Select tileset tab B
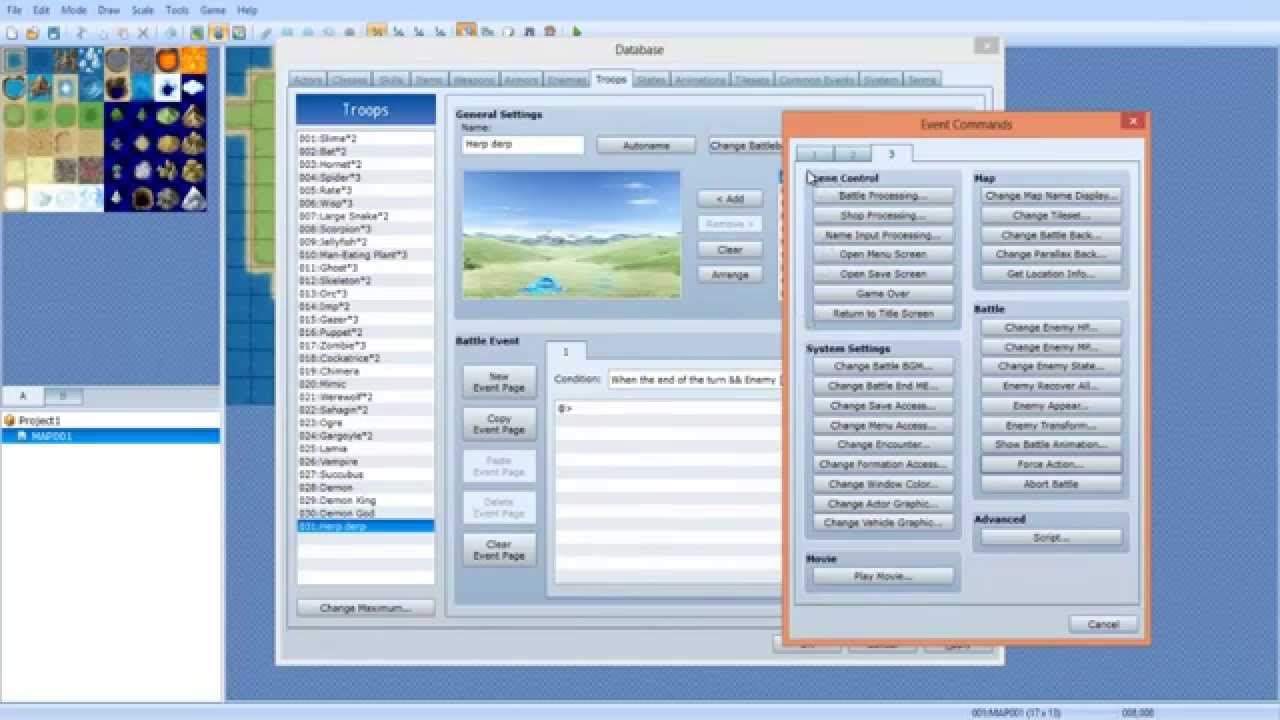Viewport: 1280px width, 720px height. click(x=63, y=396)
